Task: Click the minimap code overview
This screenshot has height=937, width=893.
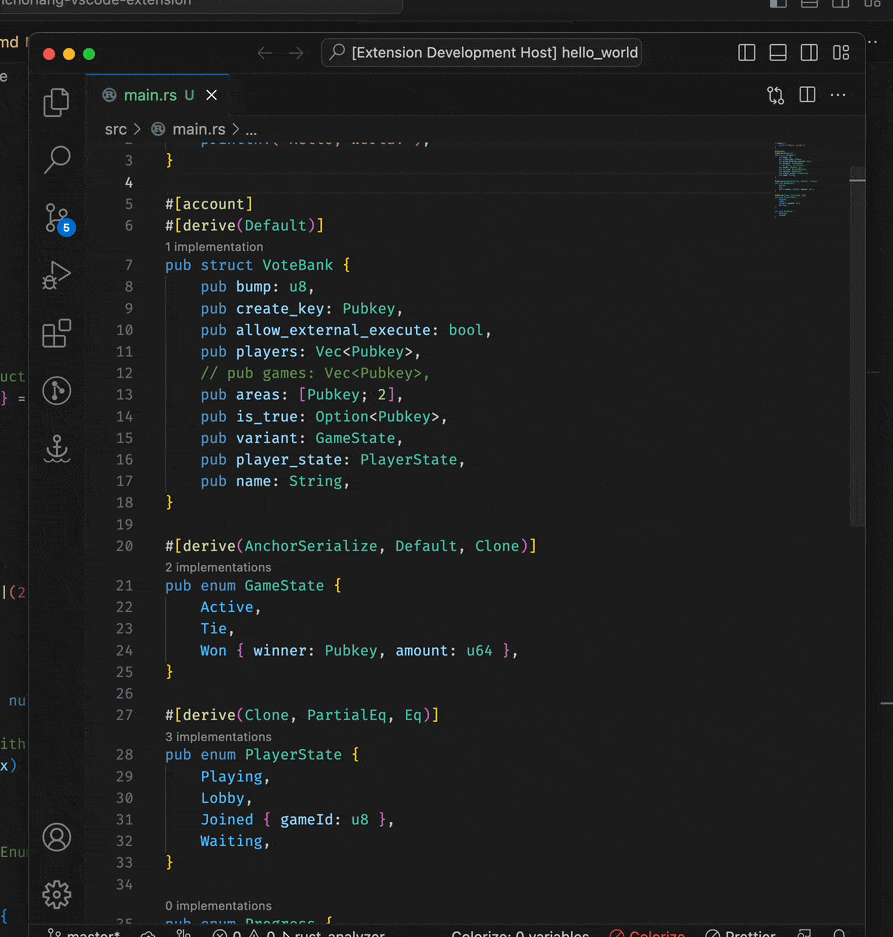Action: (796, 180)
